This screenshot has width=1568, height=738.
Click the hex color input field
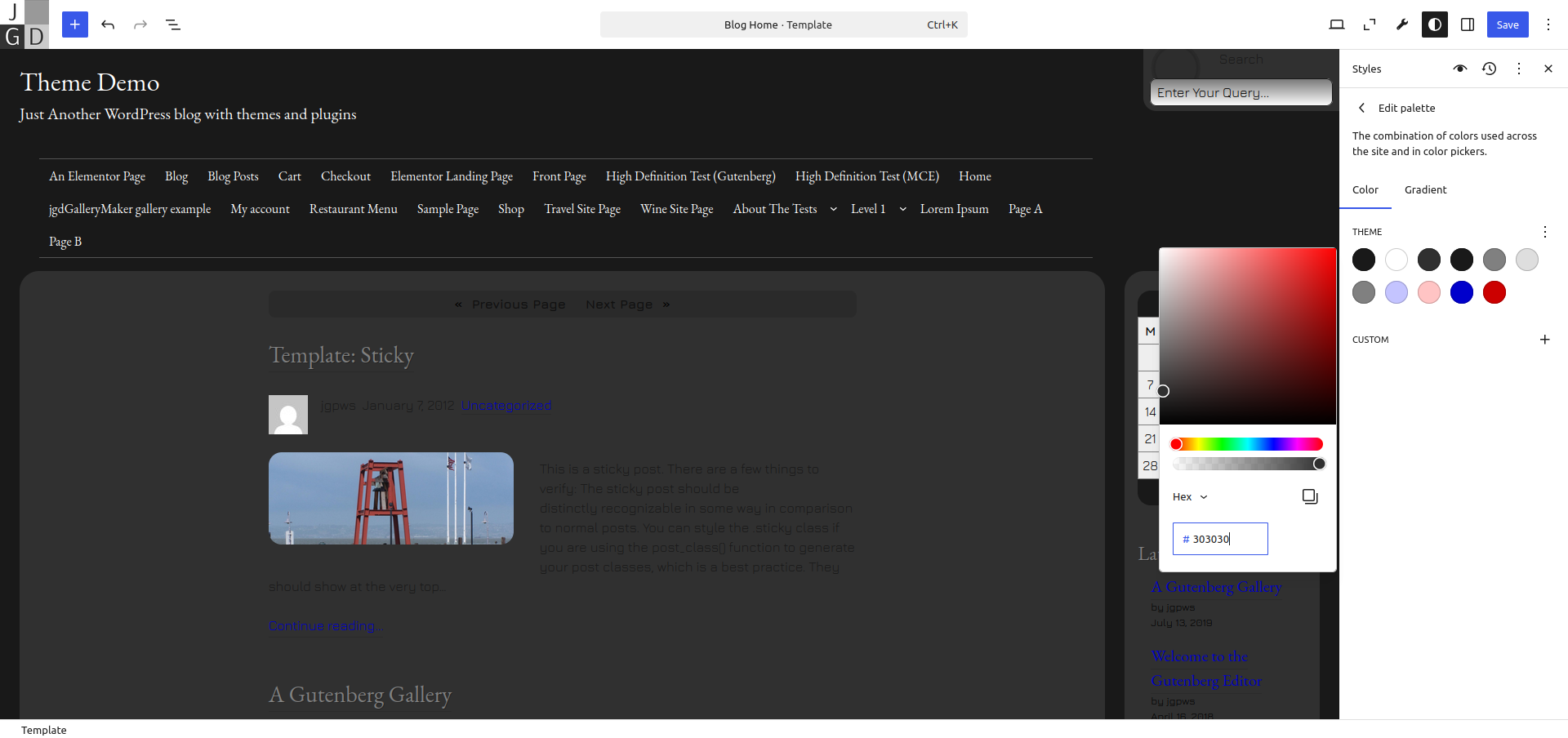[1225, 539]
